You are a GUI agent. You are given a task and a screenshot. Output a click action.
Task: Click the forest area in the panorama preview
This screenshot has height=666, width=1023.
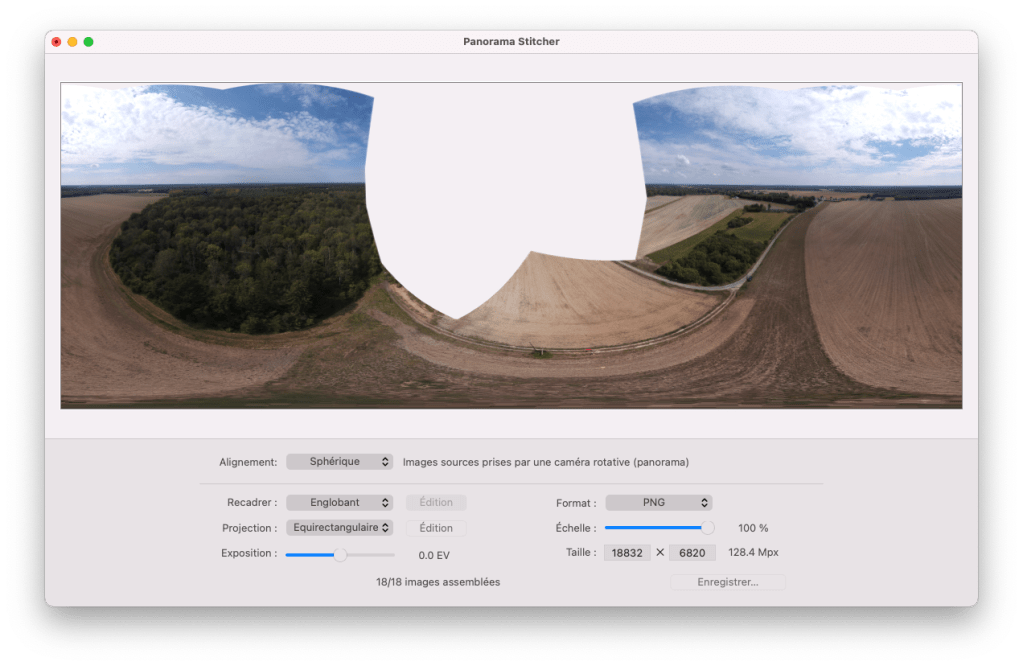click(x=240, y=260)
